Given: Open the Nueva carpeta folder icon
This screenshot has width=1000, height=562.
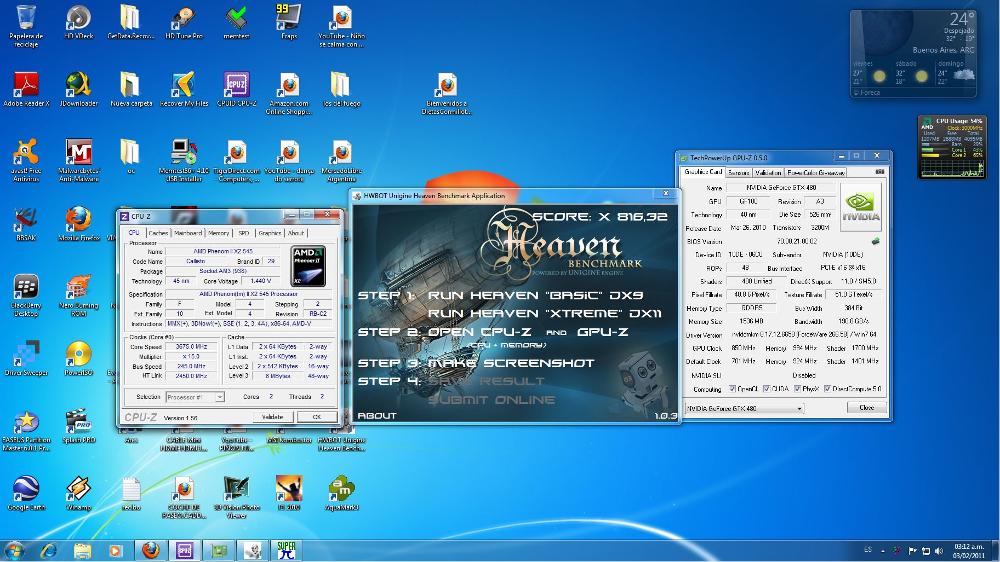Looking at the screenshot, I should [131, 89].
